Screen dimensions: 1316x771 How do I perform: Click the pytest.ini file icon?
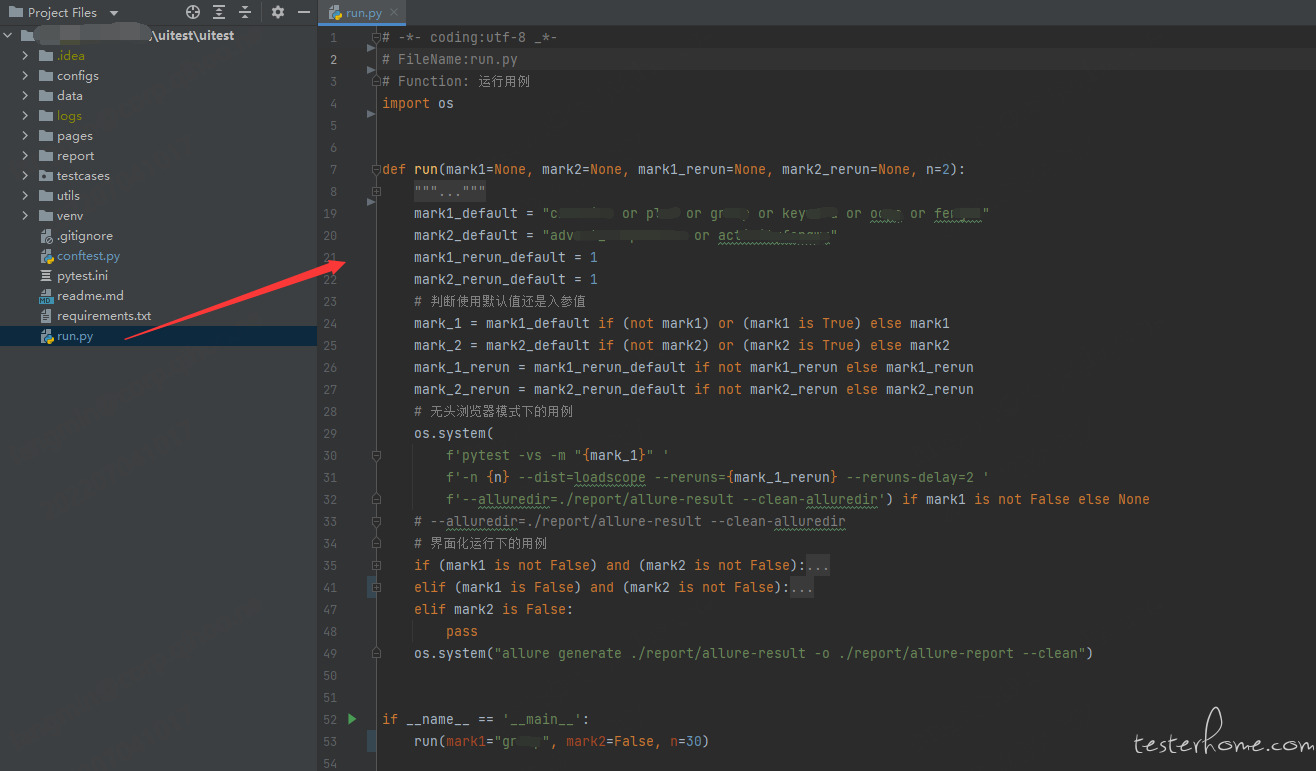point(46,276)
